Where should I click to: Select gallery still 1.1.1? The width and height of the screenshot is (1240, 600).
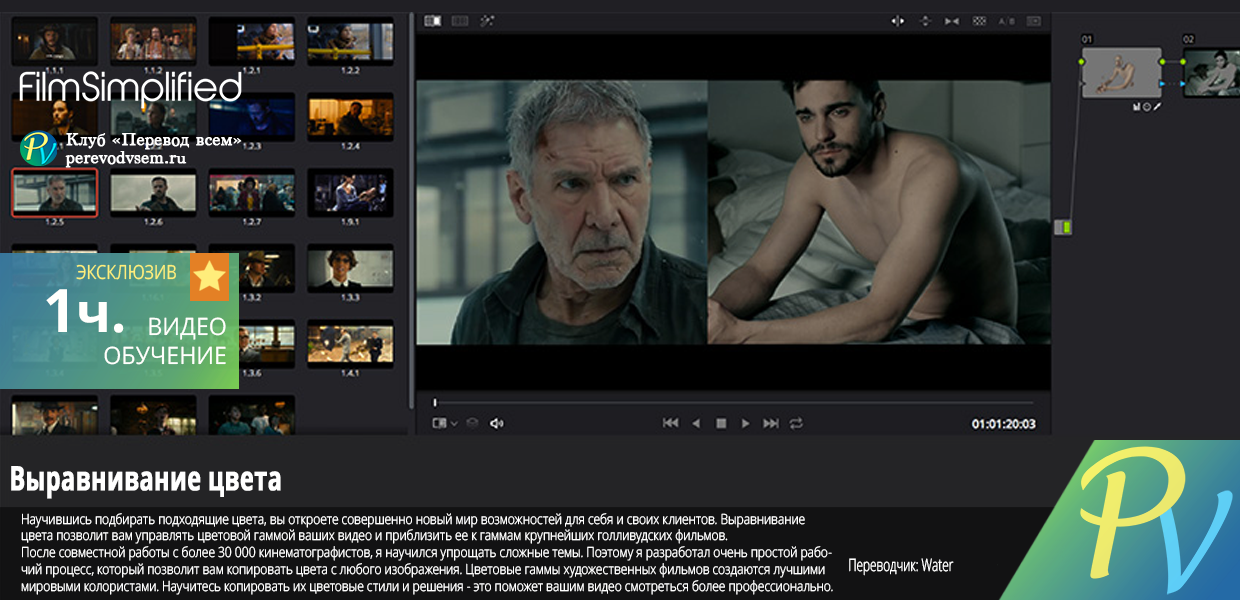point(54,41)
